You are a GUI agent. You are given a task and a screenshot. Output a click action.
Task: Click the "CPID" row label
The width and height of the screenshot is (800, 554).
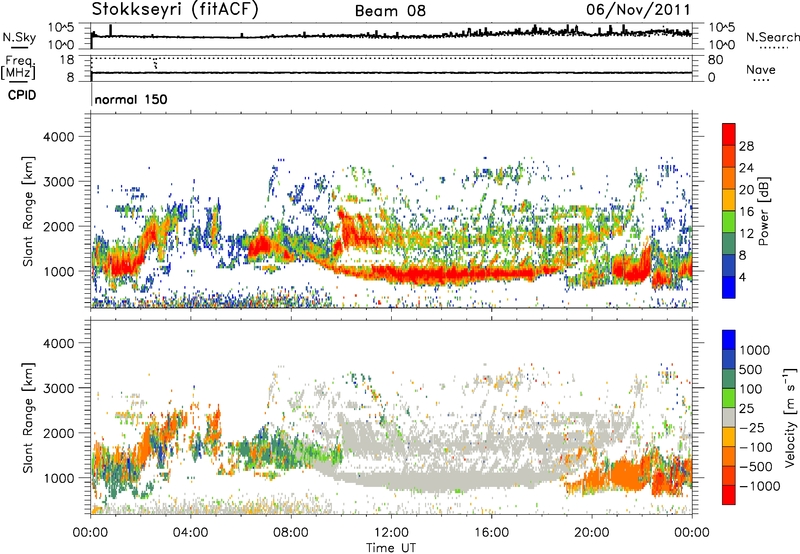22,95
